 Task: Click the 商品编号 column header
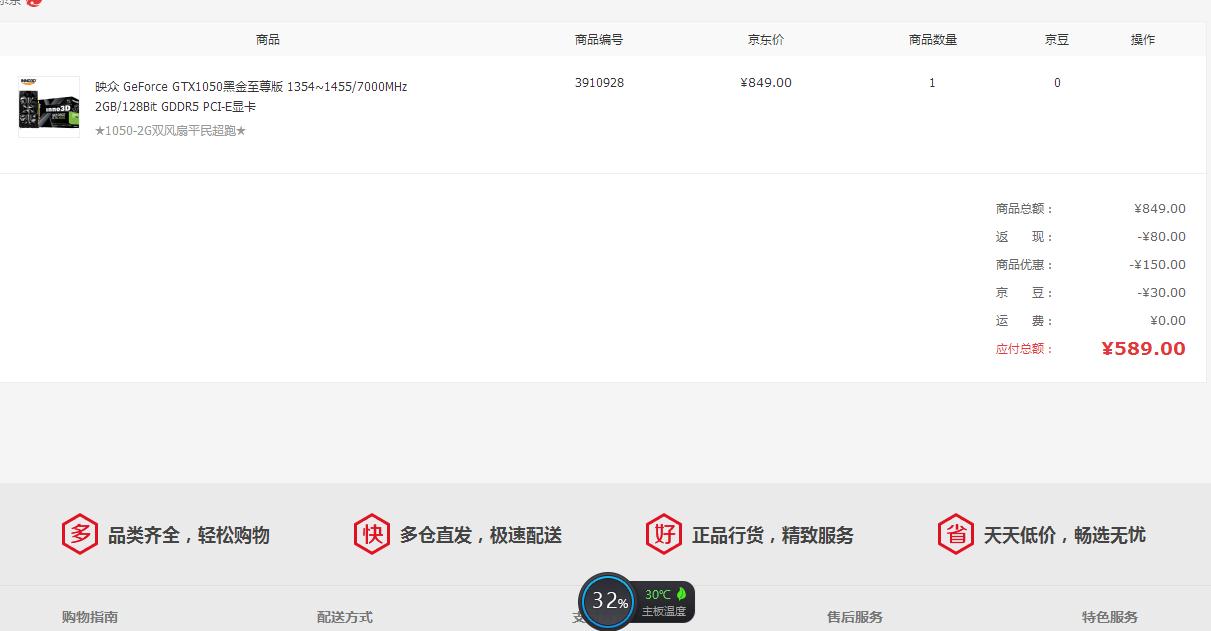(599, 40)
